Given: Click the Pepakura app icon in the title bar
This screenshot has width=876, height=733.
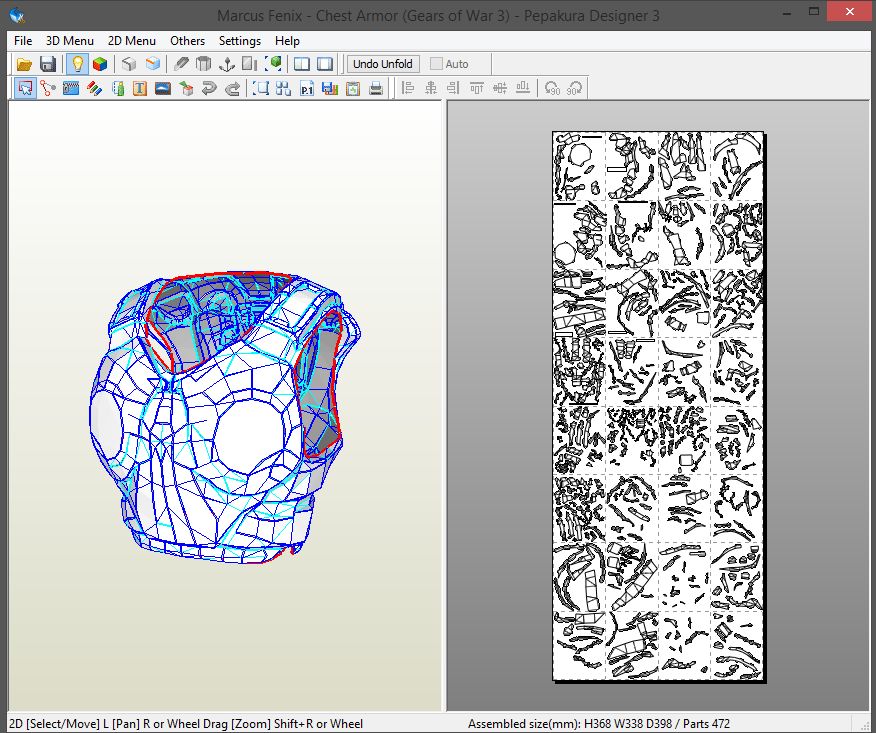Looking at the screenshot, I should 17,15.
